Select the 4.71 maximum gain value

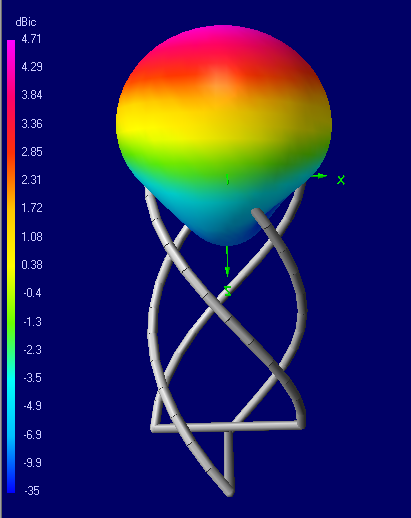(31, 39)
